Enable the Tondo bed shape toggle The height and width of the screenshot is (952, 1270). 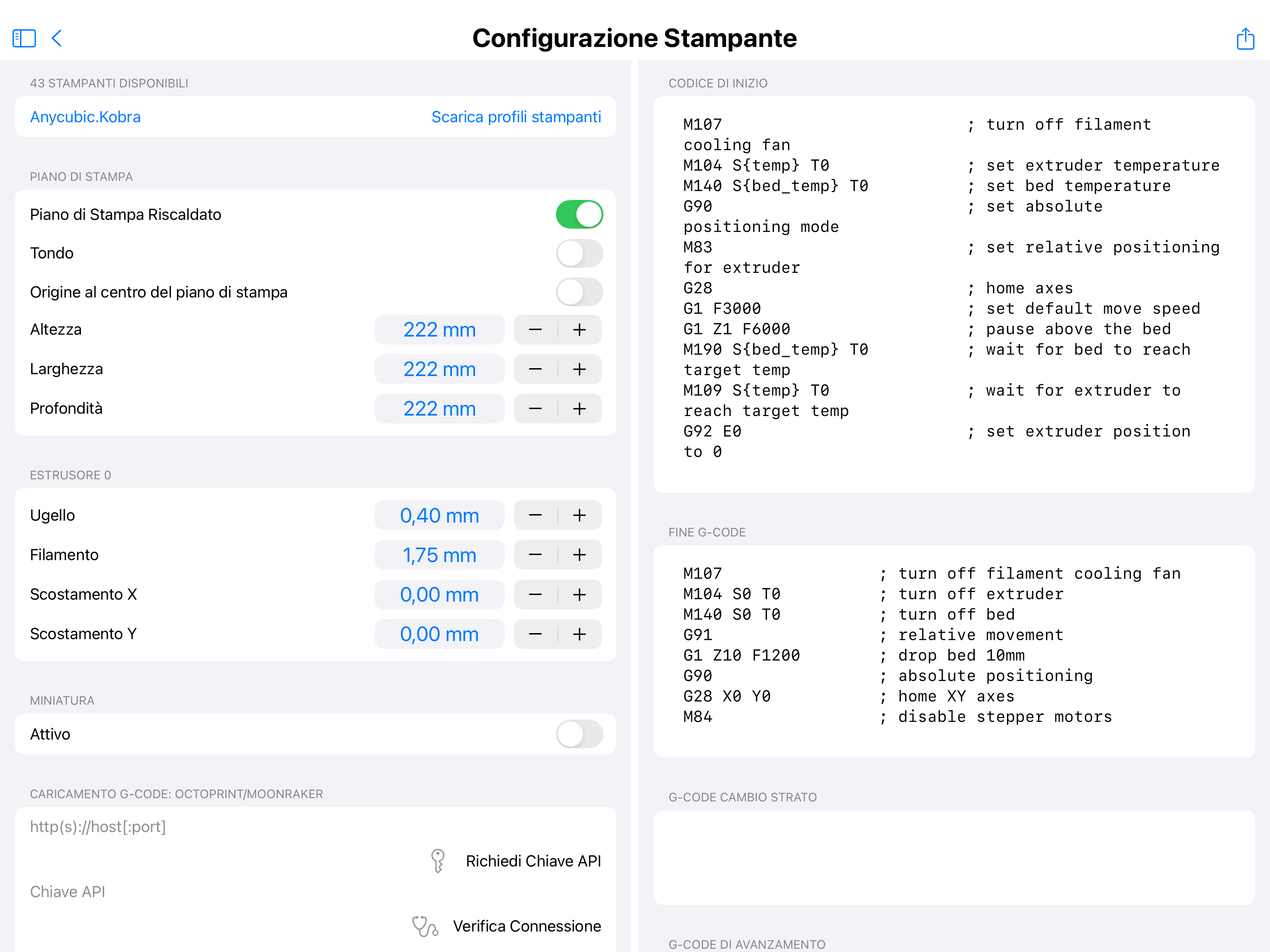tap(579, 252)
